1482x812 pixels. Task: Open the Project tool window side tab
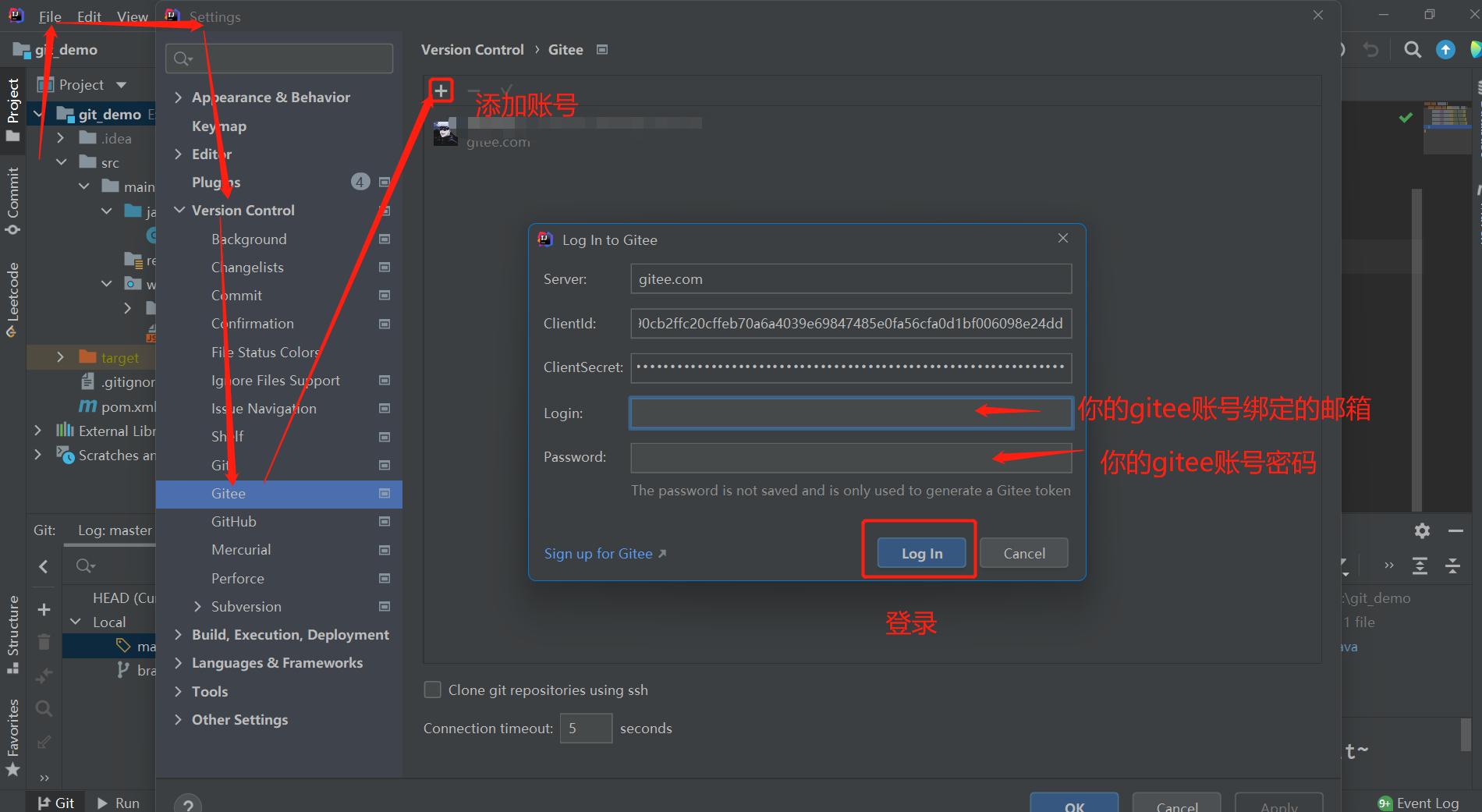click(x=12, y=109)
